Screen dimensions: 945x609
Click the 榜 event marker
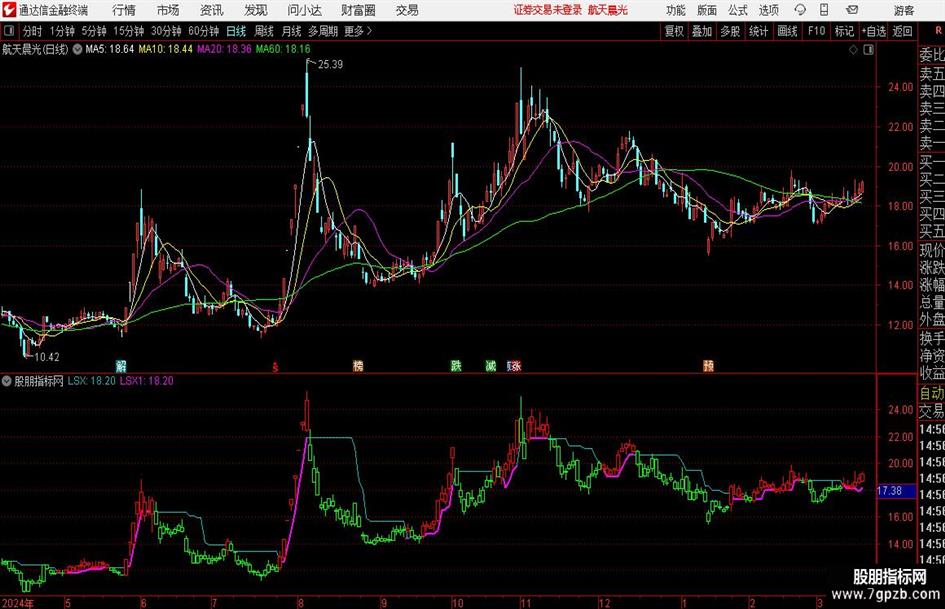358,365
